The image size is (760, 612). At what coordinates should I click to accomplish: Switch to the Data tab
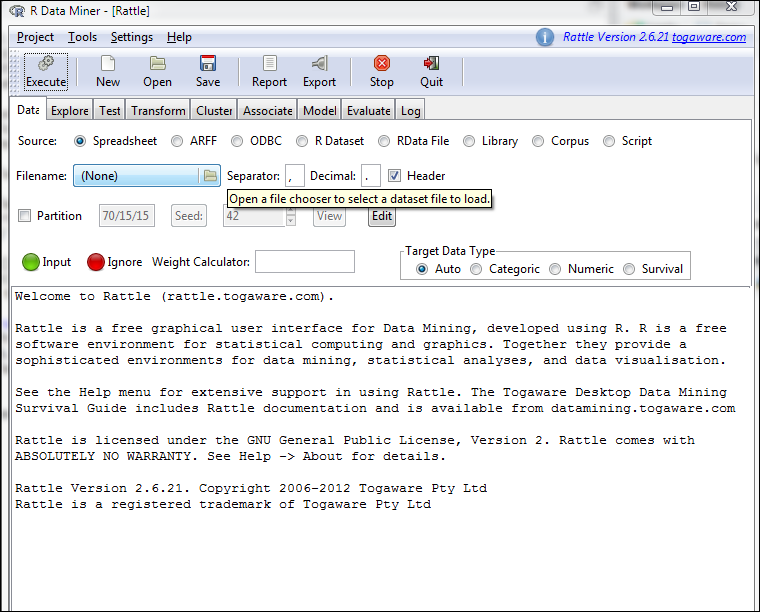28,110
